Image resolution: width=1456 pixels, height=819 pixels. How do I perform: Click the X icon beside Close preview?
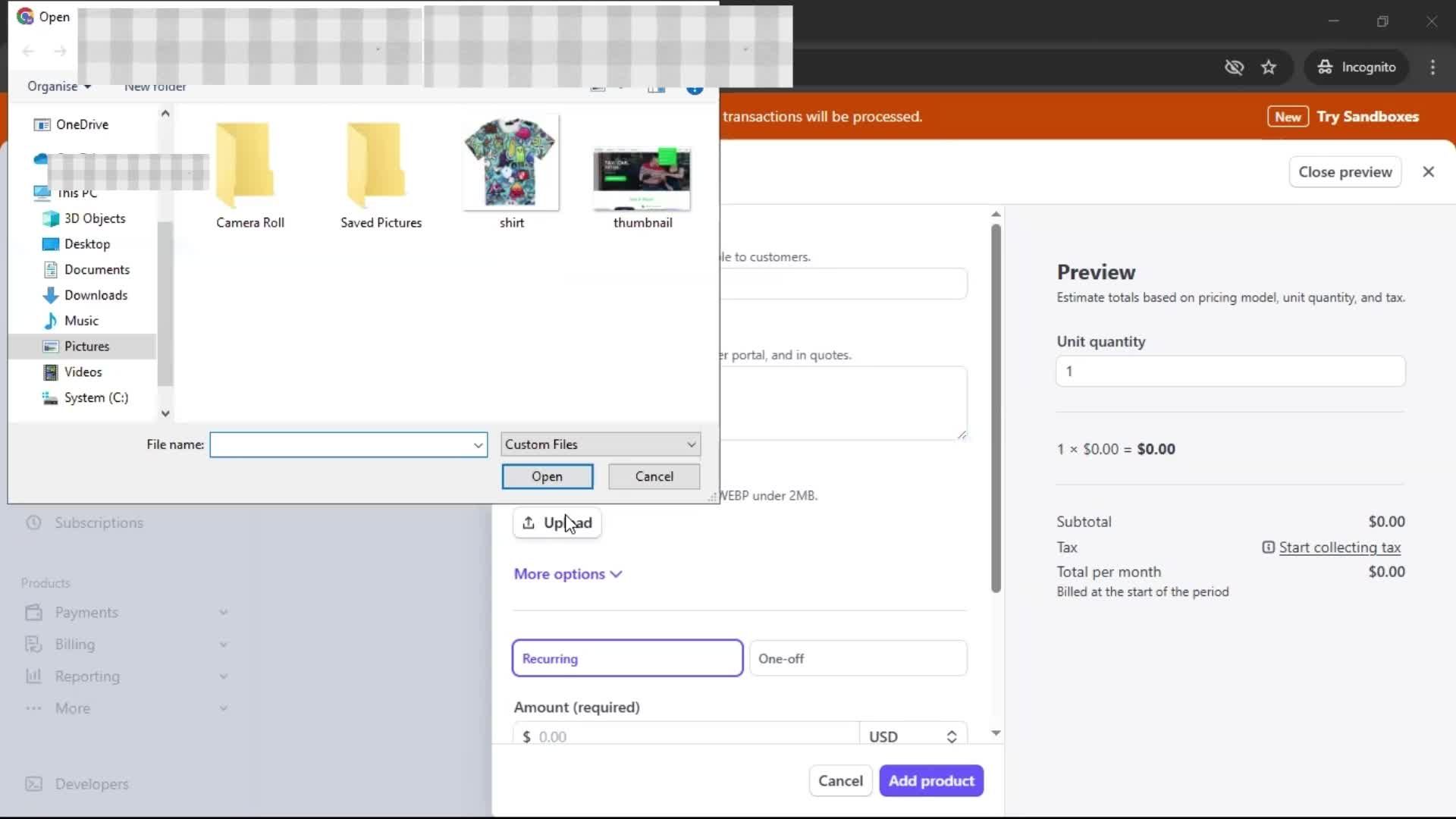[x=1429, y=172]
